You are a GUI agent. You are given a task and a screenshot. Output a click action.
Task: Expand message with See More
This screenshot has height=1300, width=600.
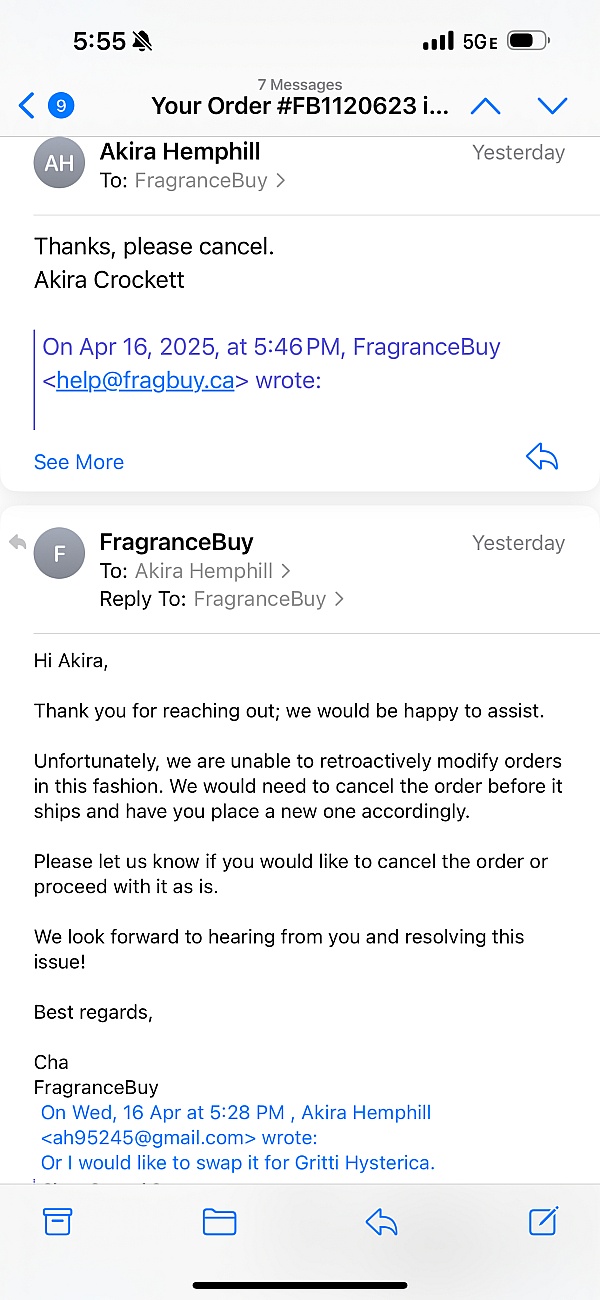point(79,462)
